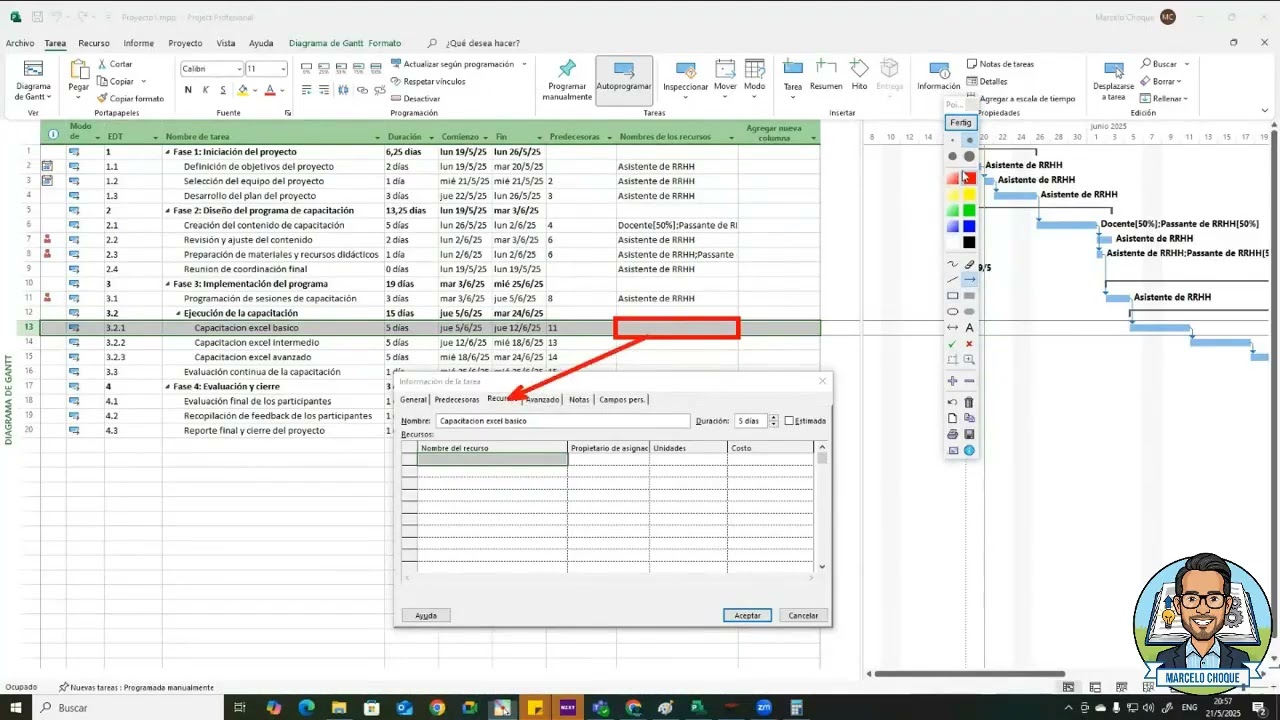Screen dimensions: 1280x720
Task: Collapse Ejecución de la capacitación summary row
Action: click(x=179, y=313)
